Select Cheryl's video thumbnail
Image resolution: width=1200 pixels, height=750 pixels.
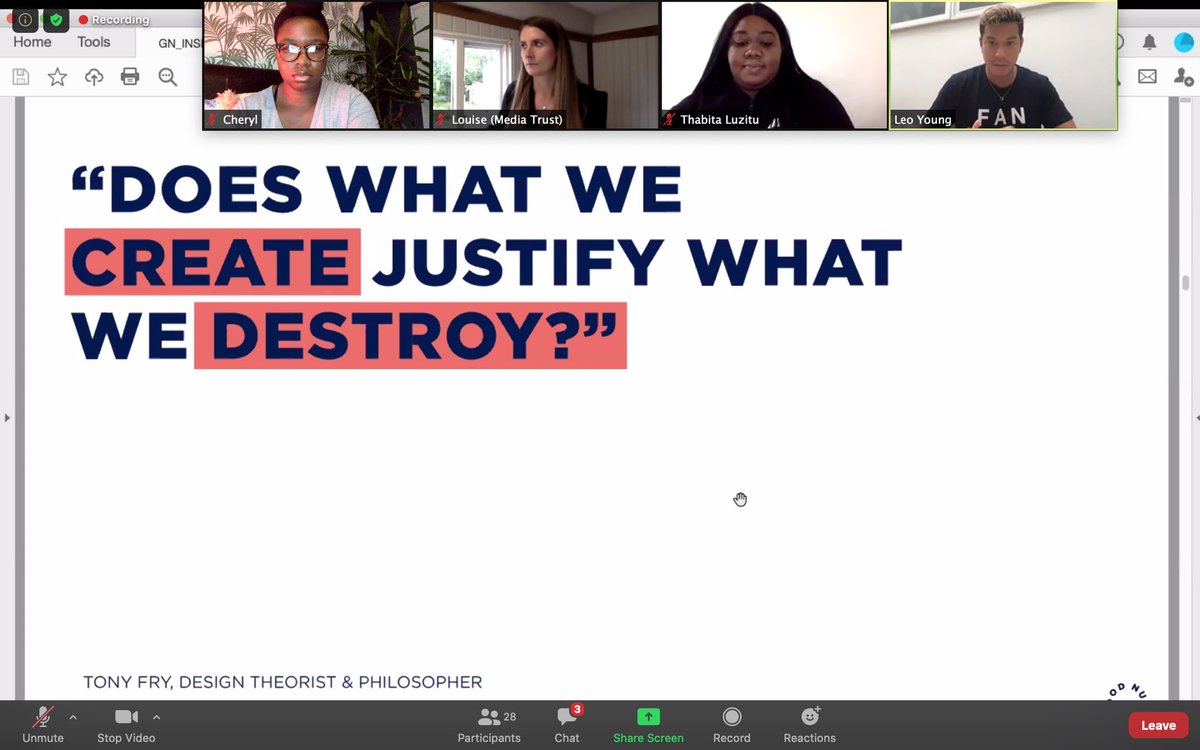click(x=316, y=65)
